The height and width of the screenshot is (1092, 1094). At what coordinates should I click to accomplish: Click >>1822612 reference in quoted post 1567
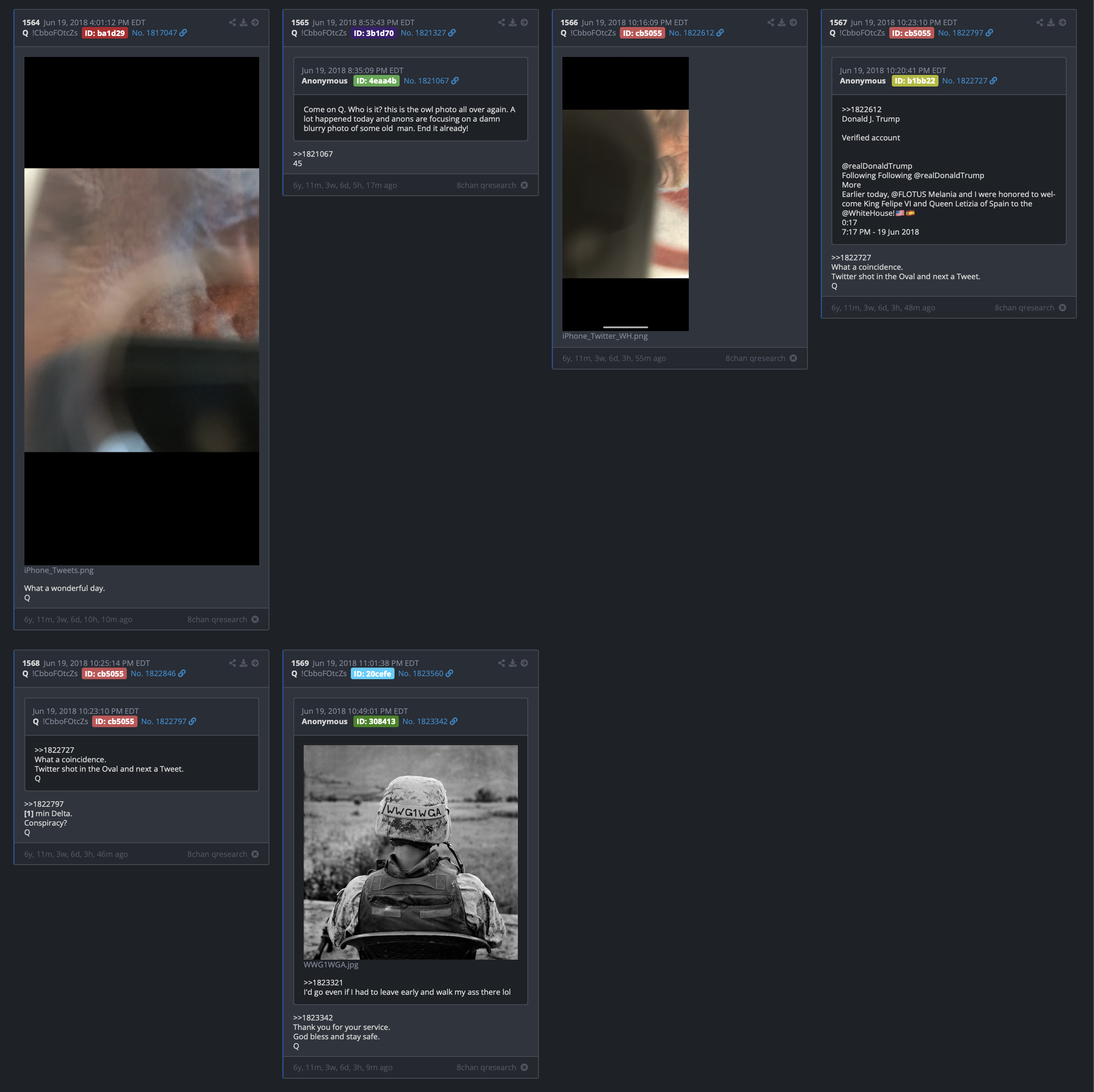click(x=861, y=109)
